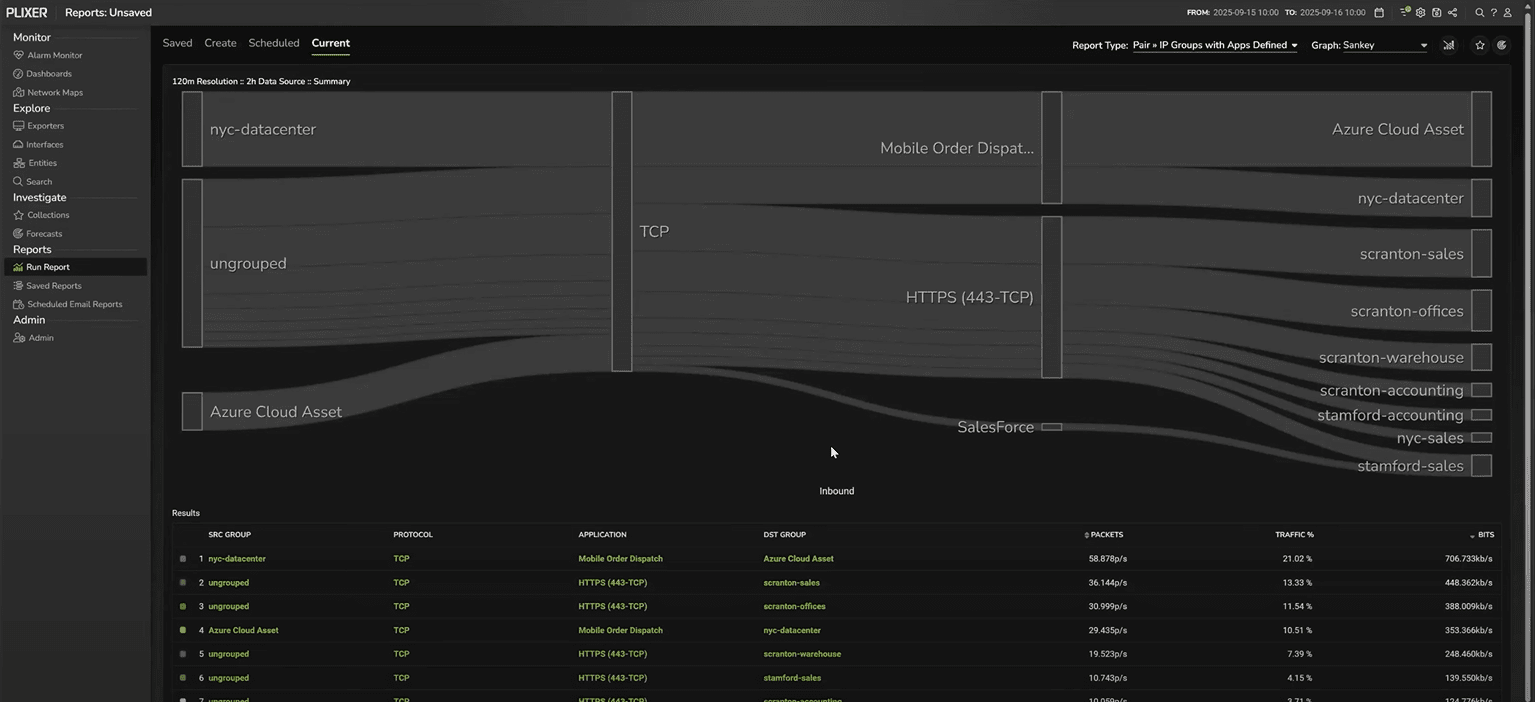Expand the Report Type dropdown
The width and height of the screenshot is (1535, 702).
point(1215,45)
